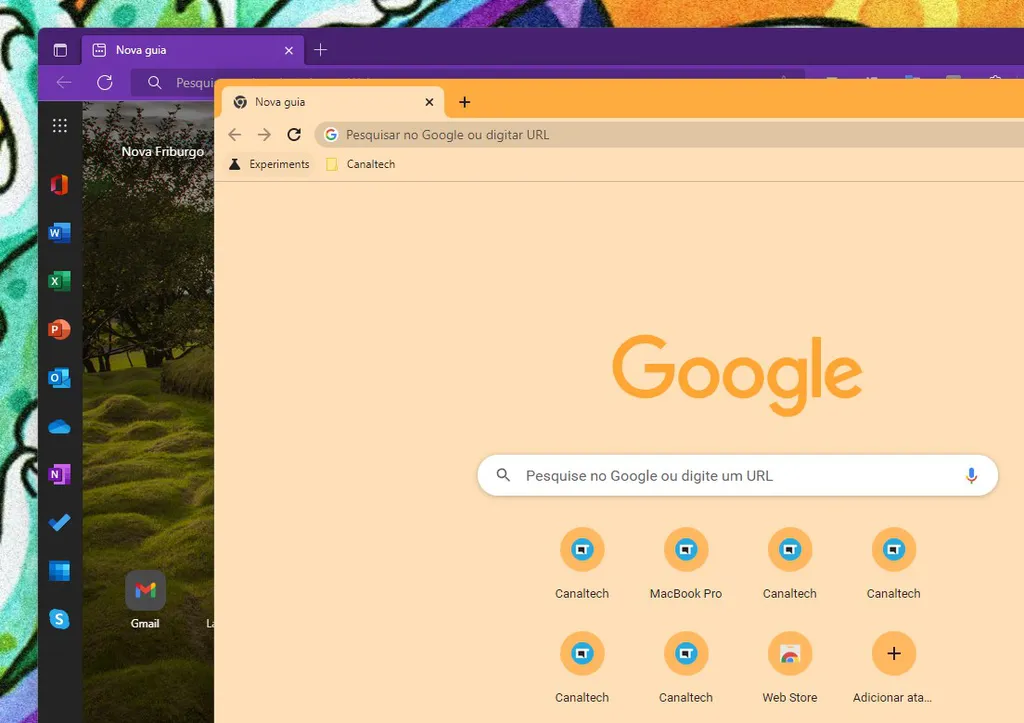Open Outlook from the sidebar
The image size is (1024, 723).
click(59, 378)
